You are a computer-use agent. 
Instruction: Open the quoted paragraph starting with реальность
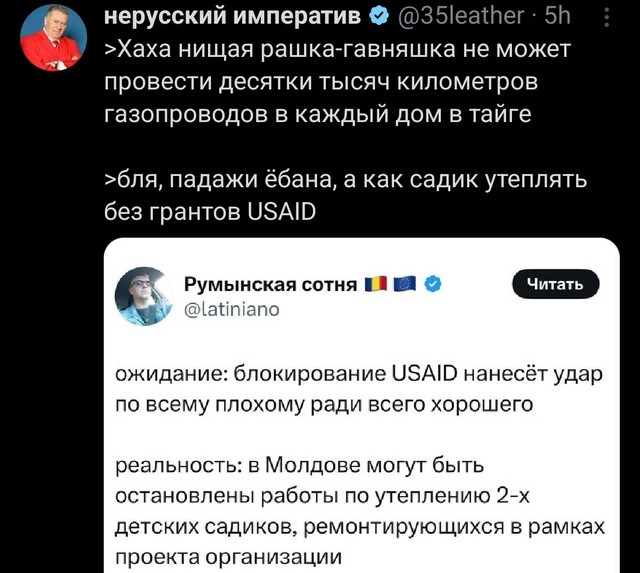(x=360, y=510)
